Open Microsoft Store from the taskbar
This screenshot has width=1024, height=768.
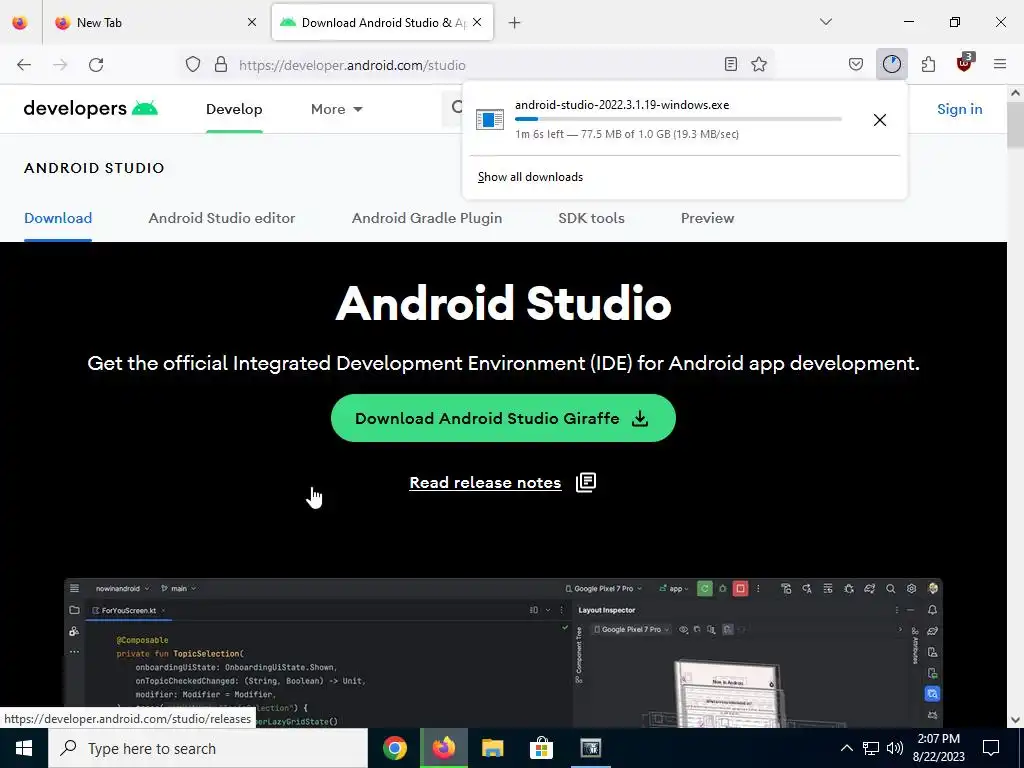(541, 748)
